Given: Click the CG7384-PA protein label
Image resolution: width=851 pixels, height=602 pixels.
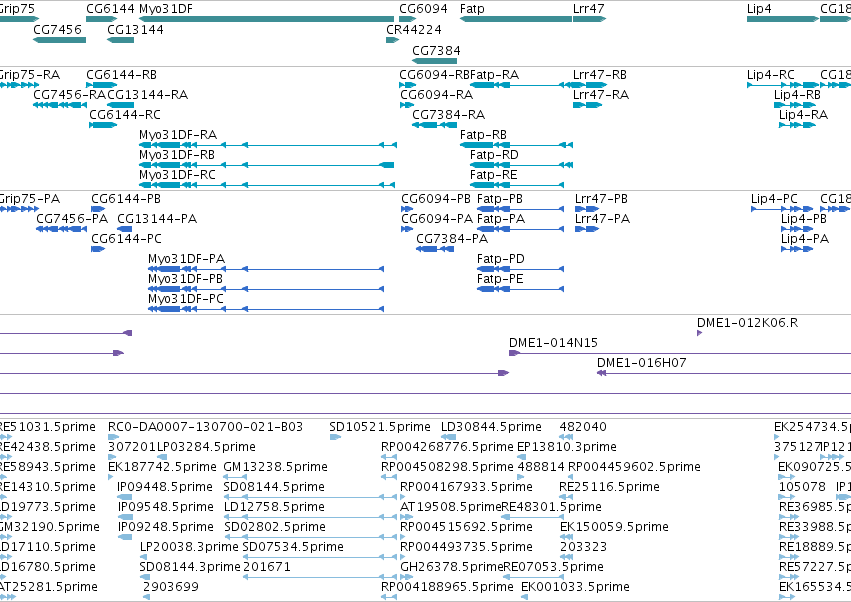Looking at the screenshot, I should [x=452, y=239].
